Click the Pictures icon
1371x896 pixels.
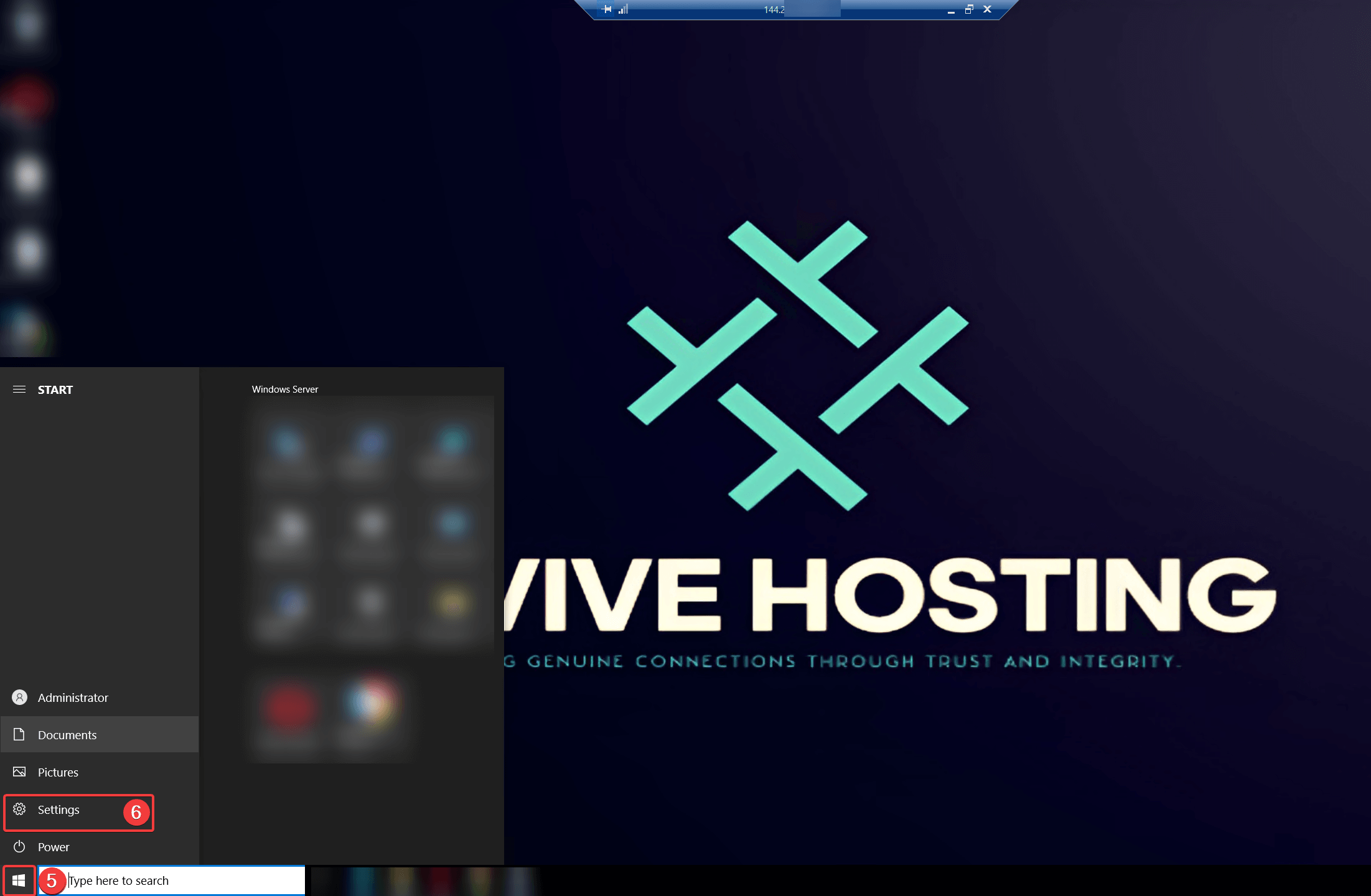coord(19,772)
